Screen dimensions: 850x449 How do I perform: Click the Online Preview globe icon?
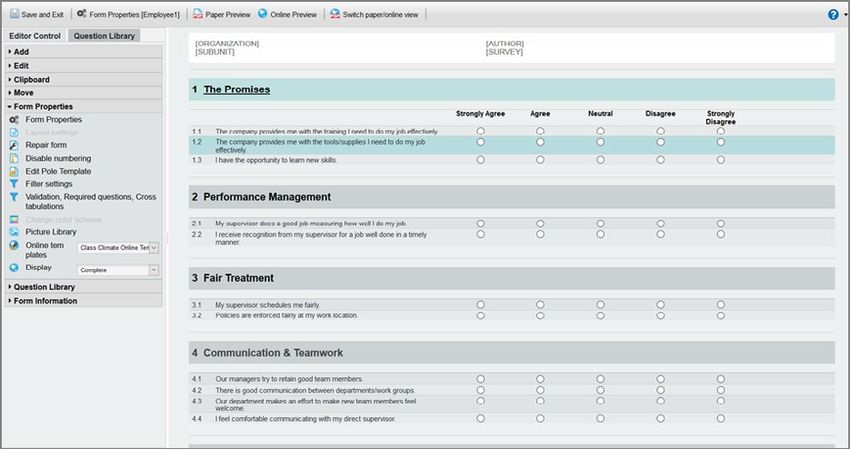coord(263,14)
